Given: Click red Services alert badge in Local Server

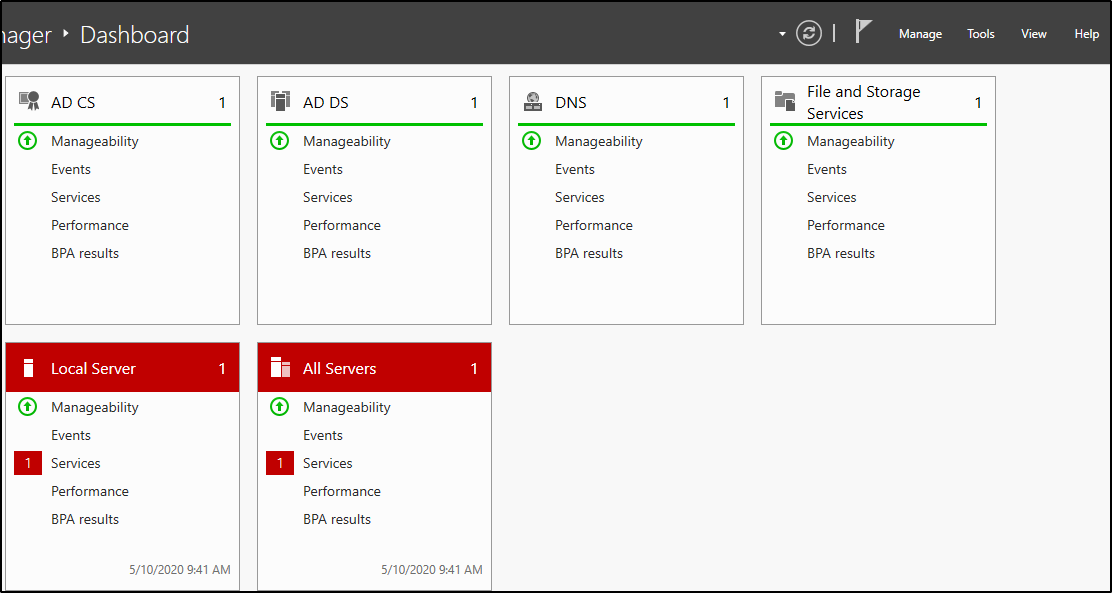Looking at the screenshot, I should click(x=28, y=463).
